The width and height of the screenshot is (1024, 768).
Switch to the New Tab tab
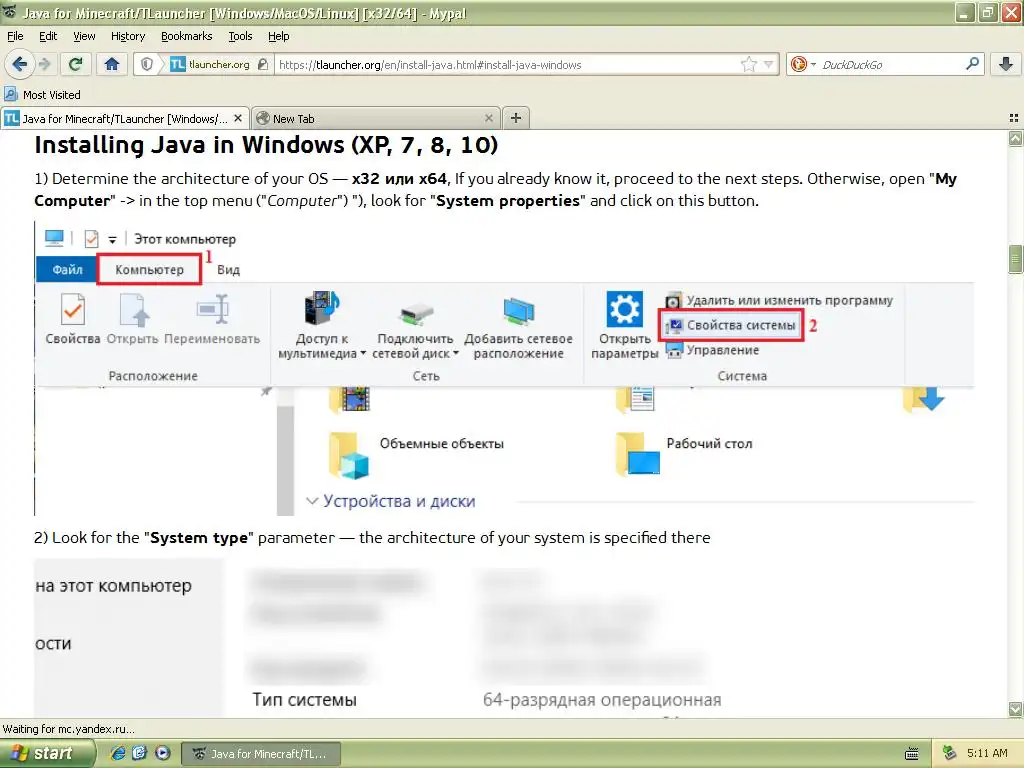point(375,118)
